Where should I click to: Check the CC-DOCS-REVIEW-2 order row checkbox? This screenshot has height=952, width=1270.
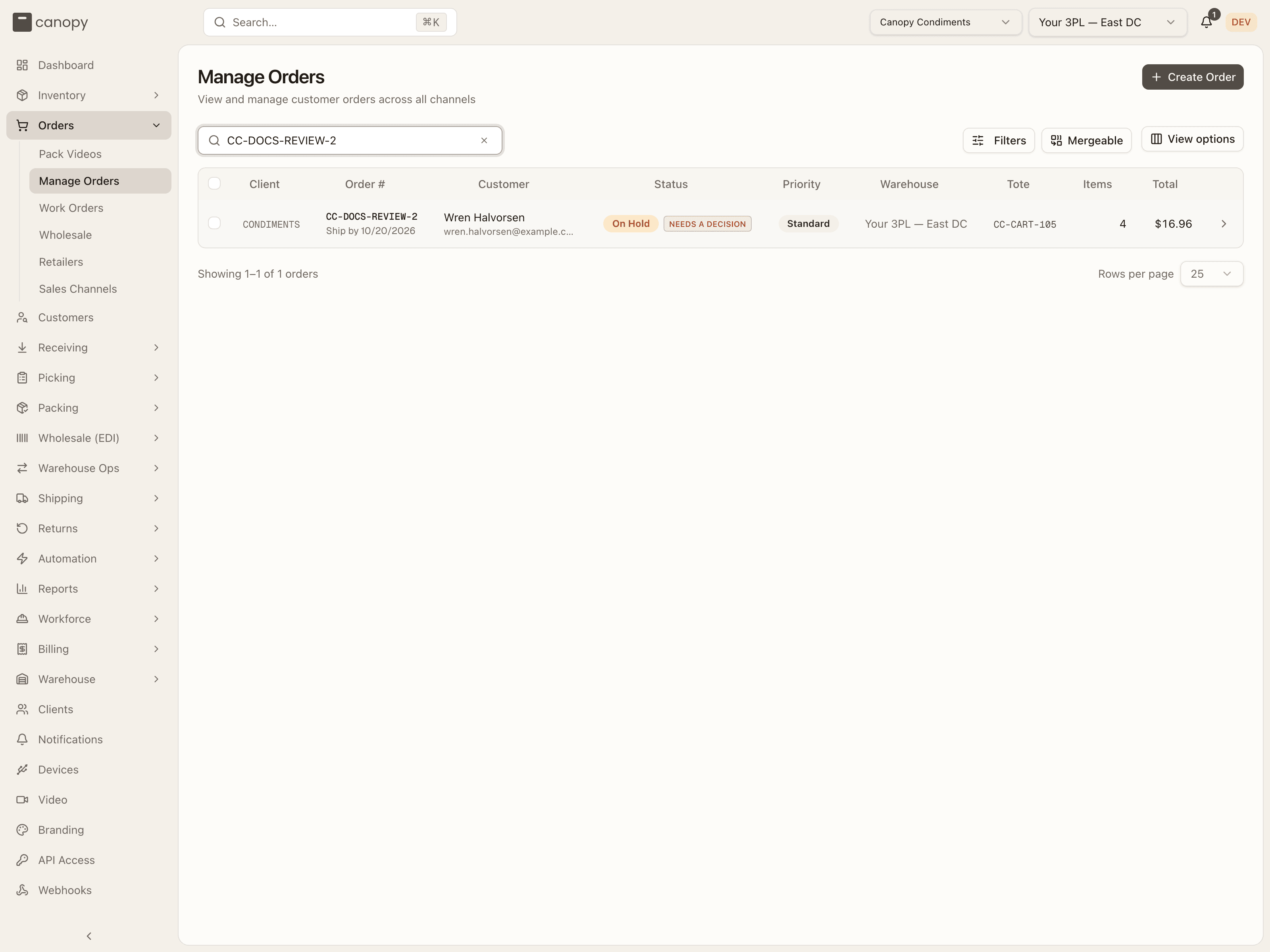tap(214, 223)
